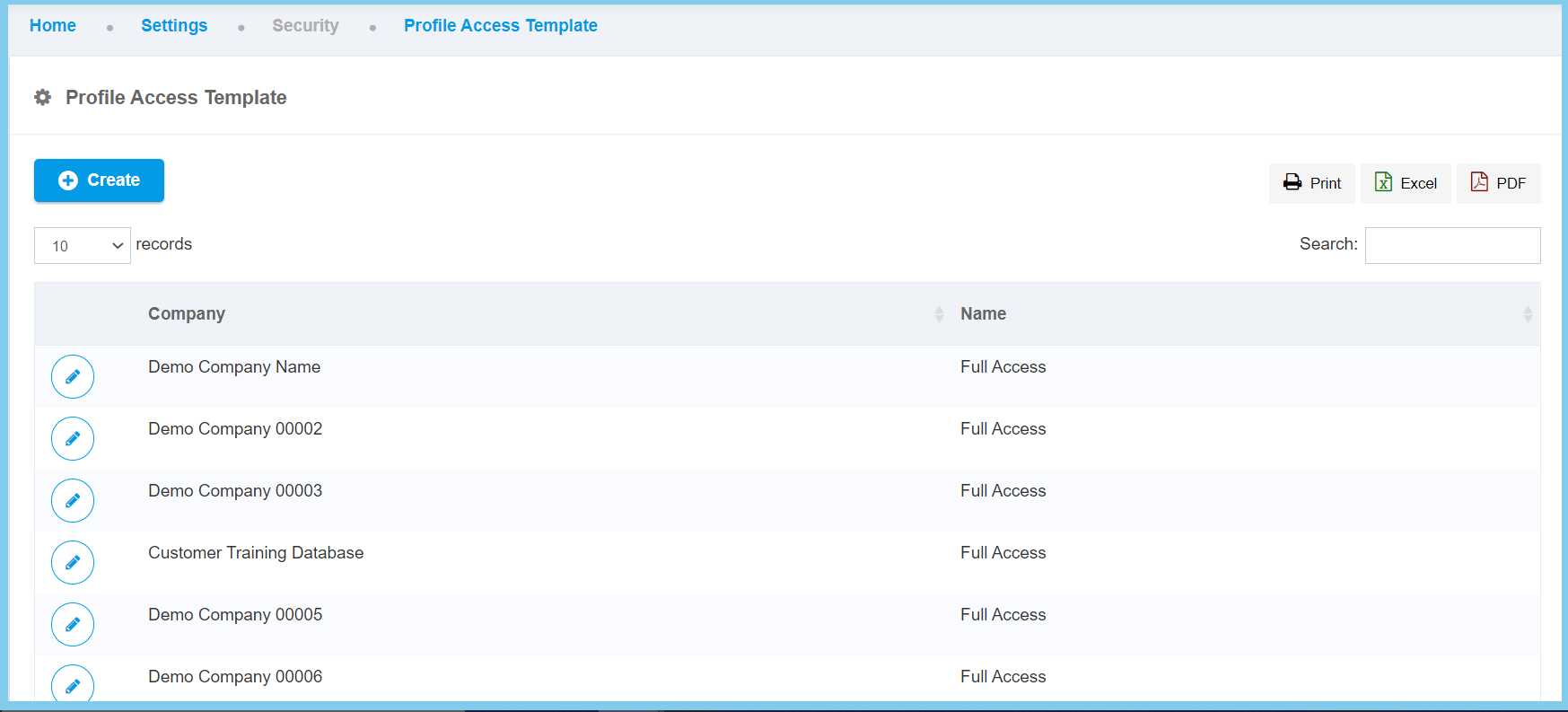
Task: Focus the Search input field
Action: 1452,246
